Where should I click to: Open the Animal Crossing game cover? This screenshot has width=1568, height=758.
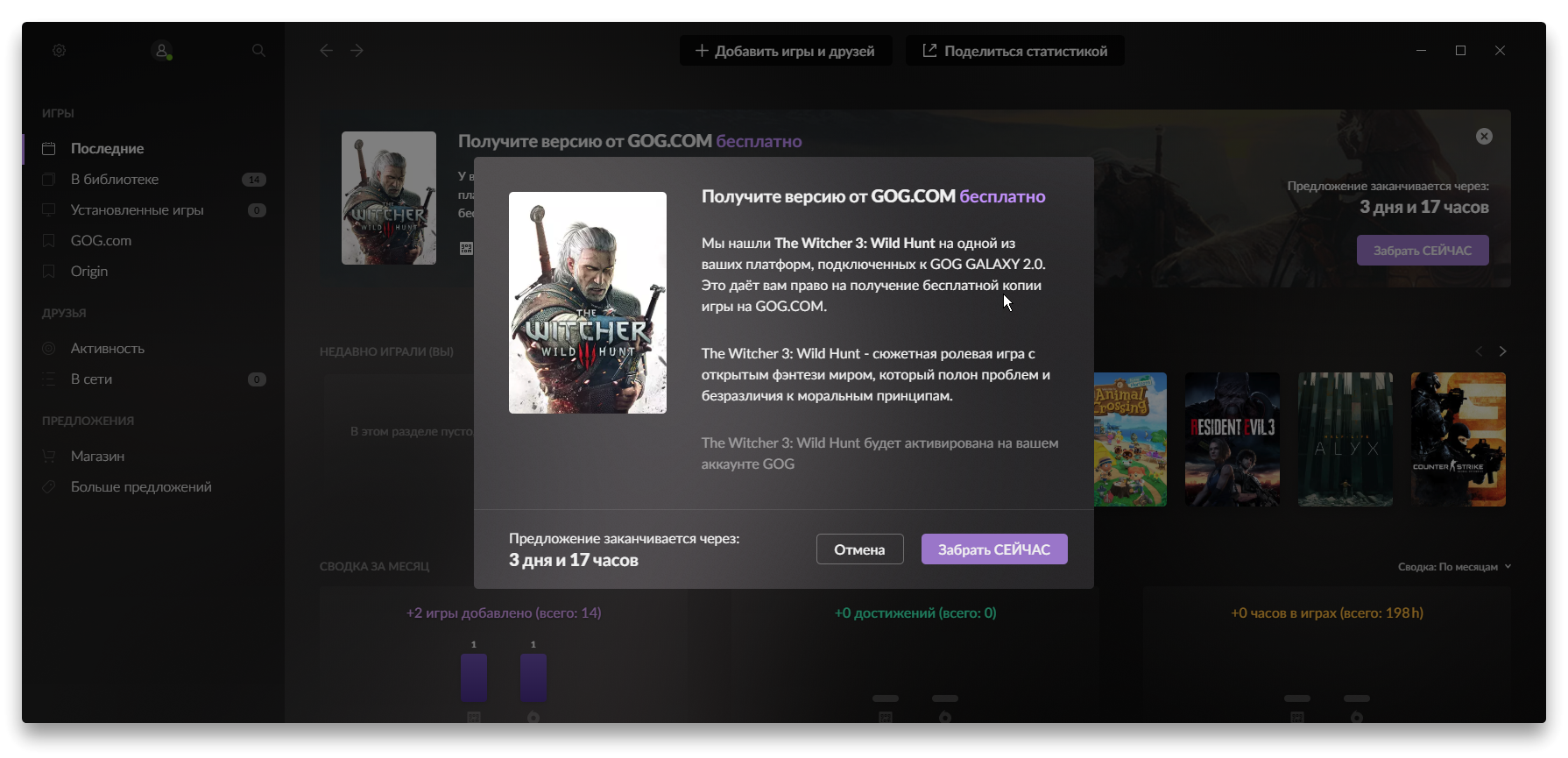pyautogui.click(x=1130, y=439)
